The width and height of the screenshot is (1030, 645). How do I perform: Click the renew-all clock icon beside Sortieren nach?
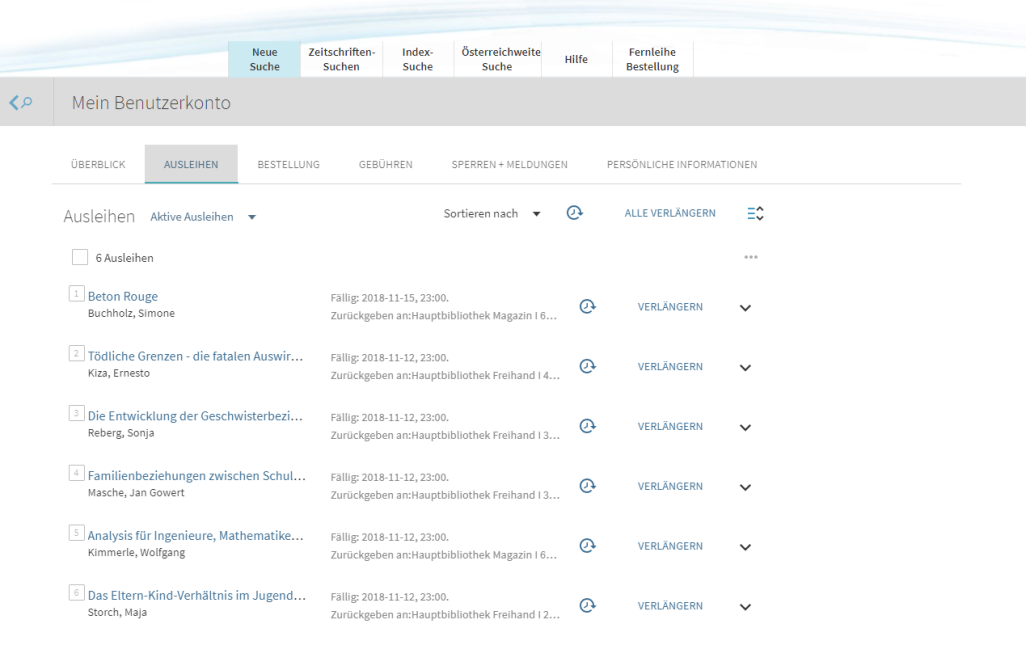click(574, 212)
